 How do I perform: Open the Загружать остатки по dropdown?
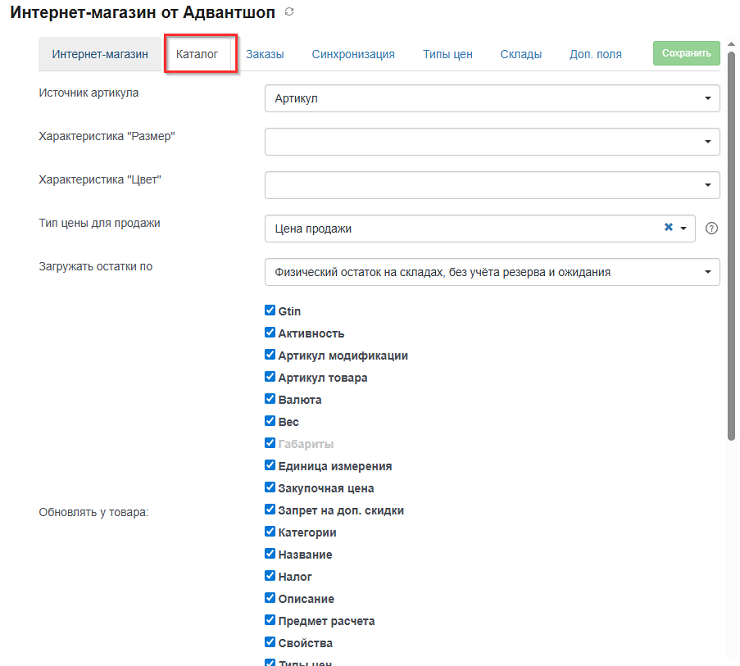click(492, 272)
